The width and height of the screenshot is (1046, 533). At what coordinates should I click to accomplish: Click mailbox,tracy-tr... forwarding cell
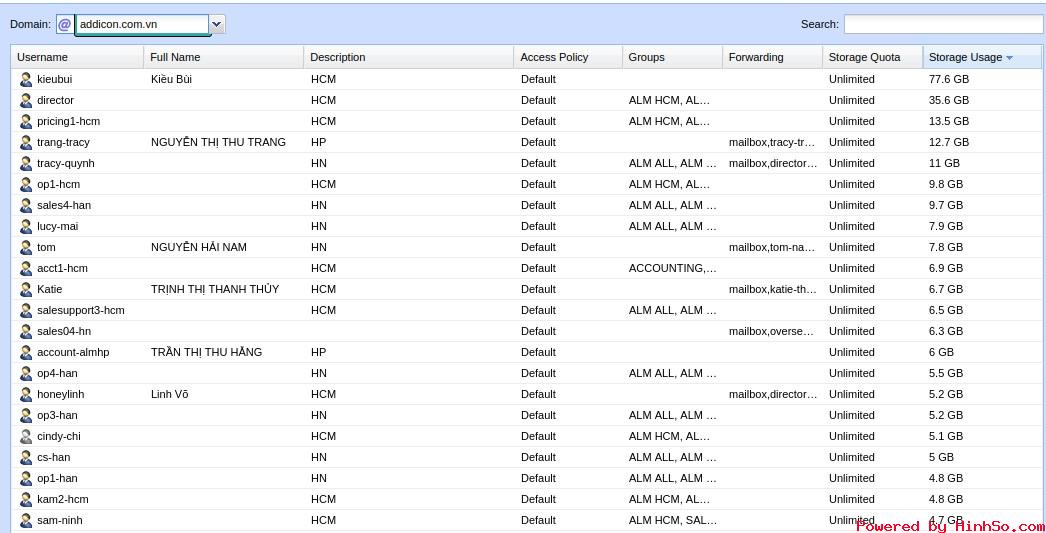coord(772,142)
